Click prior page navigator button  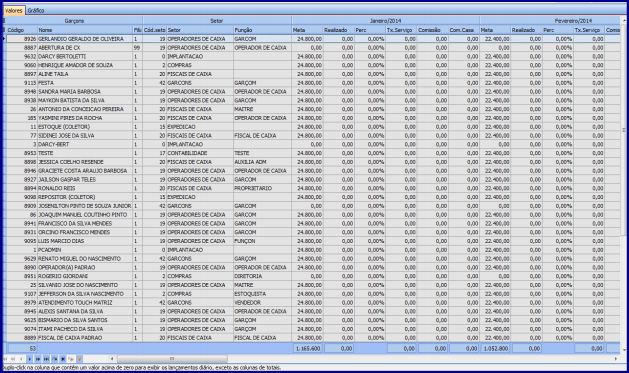[13, 359]
